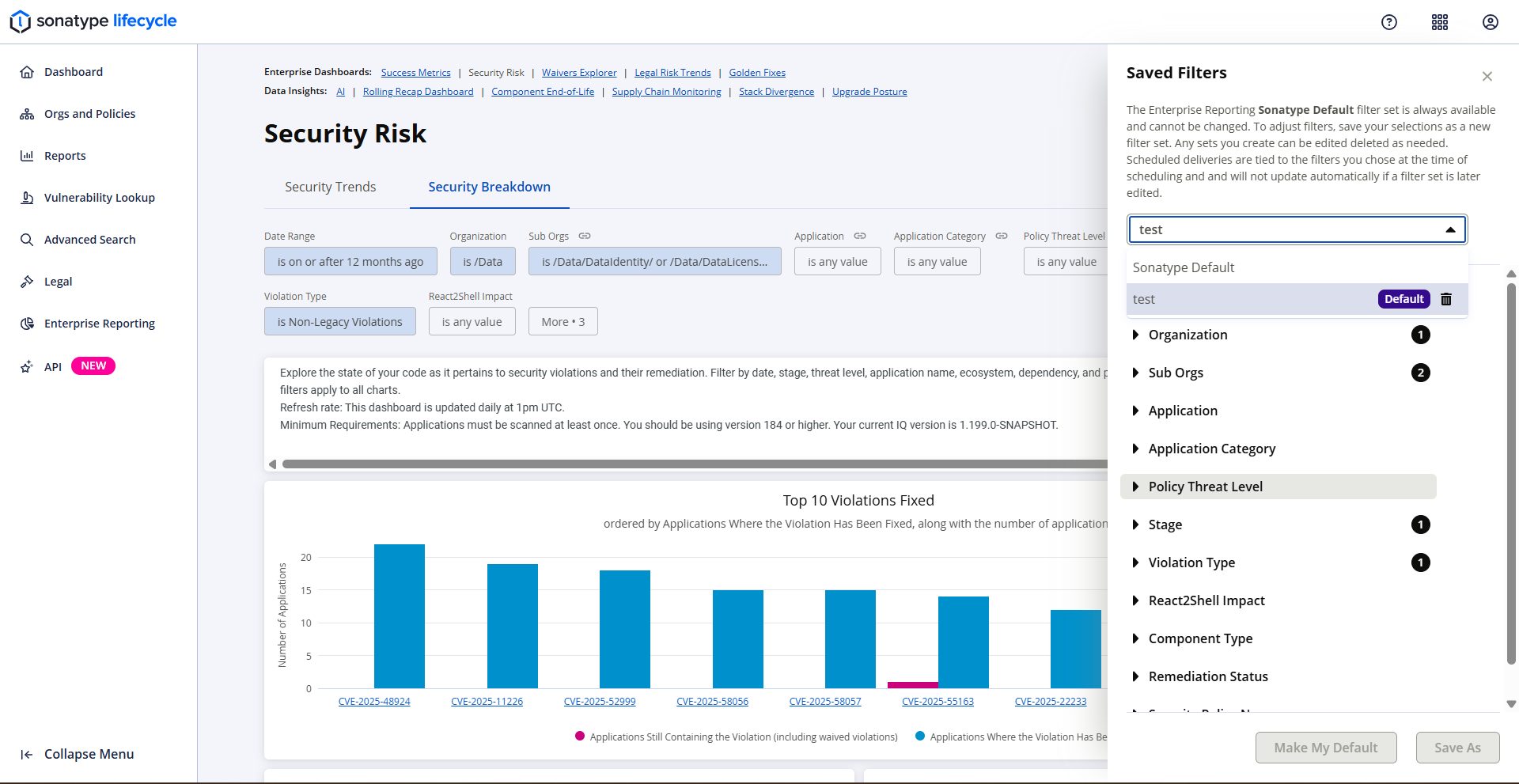Click the Enterprise Reporting pie icon
1519x784 pixels.
click(x=27, y=324)
